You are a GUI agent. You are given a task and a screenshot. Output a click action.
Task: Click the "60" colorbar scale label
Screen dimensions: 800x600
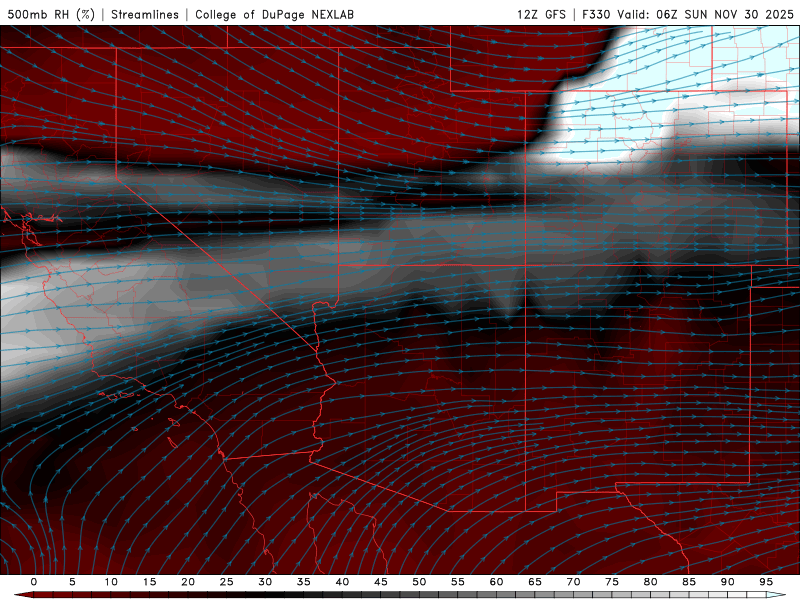pos(496,582)
